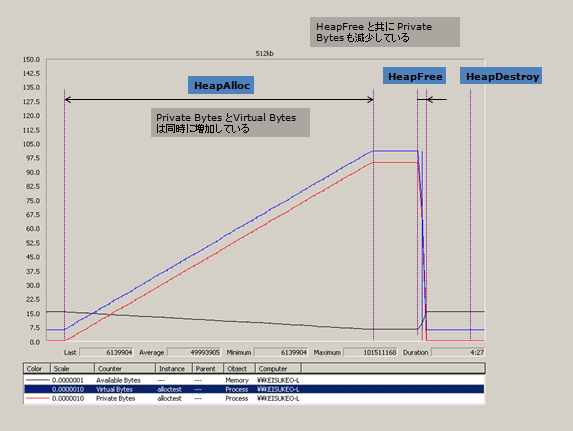Click the computer name in Available Bytes row

[x=278, y=380]
